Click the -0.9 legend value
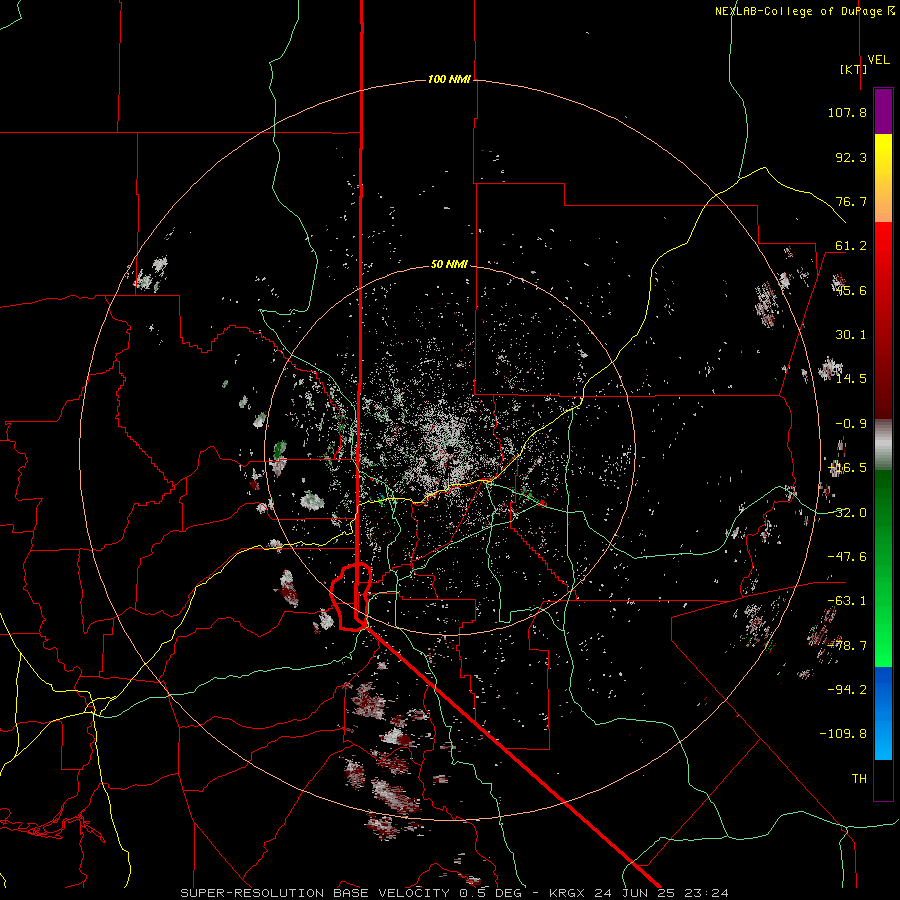Screen dimensions: 900x900 coord(851,424)
